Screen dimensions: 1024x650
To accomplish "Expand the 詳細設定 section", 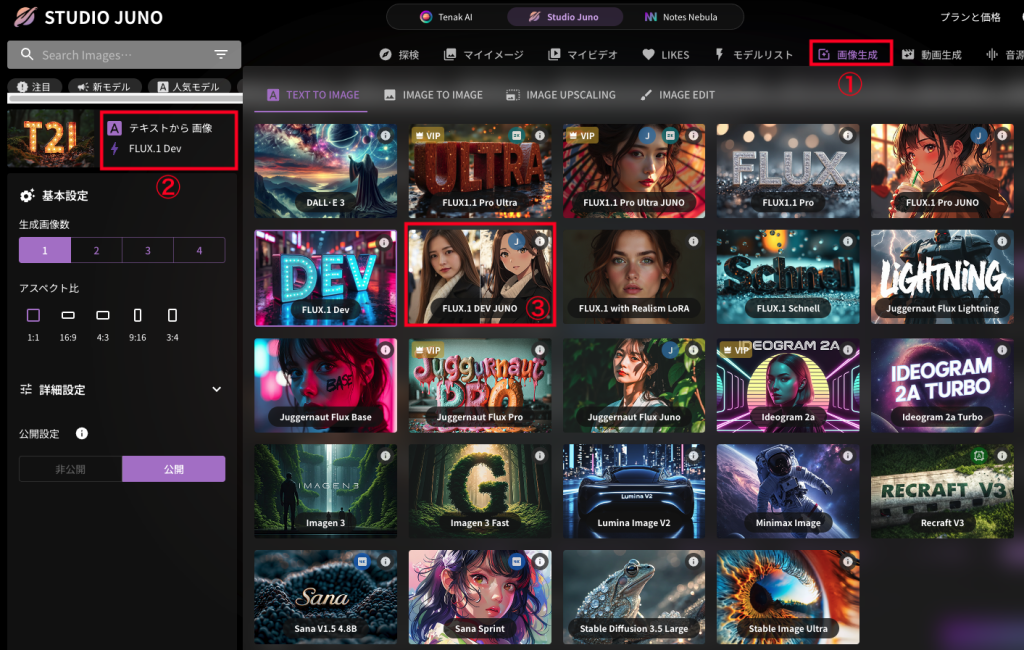I will click(x=121, y=389).
